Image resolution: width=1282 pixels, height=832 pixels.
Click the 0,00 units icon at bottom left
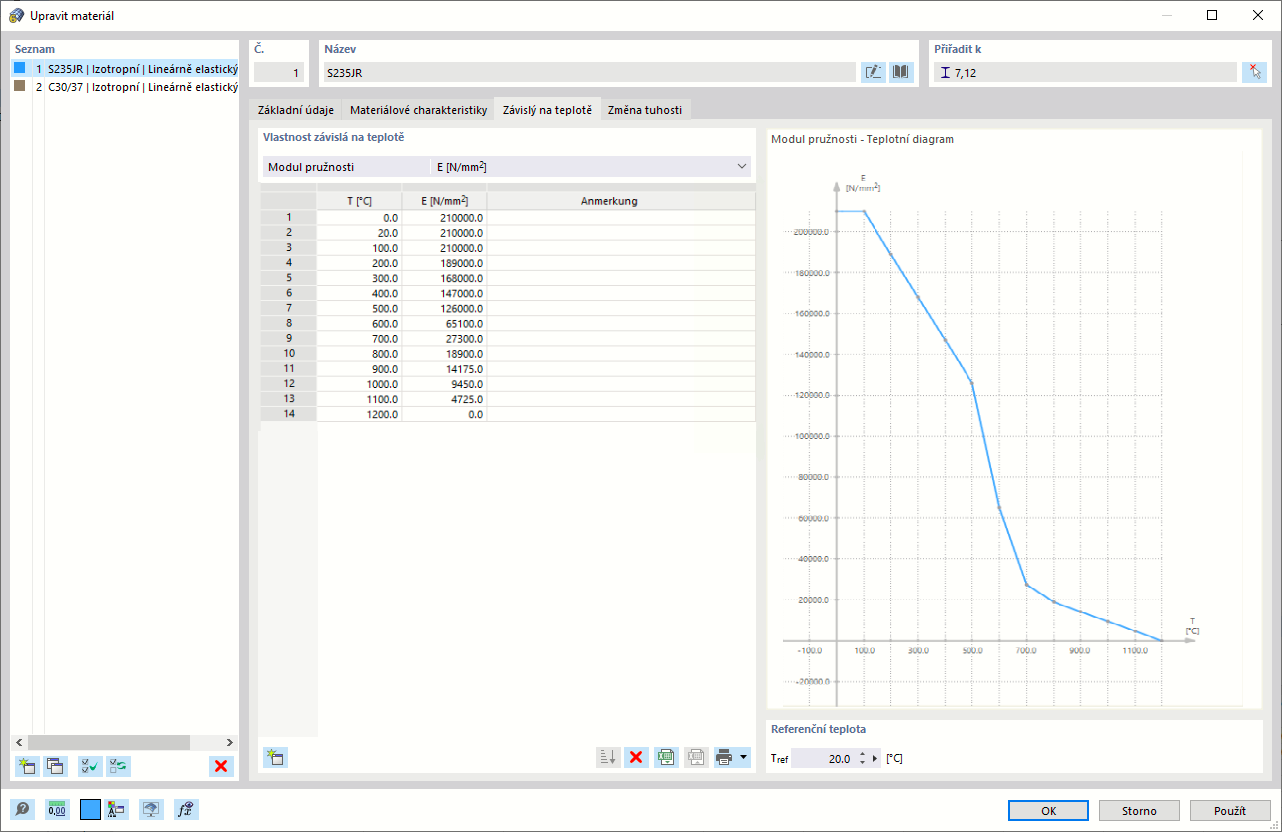pyautogui.click(x=57, y=810)
